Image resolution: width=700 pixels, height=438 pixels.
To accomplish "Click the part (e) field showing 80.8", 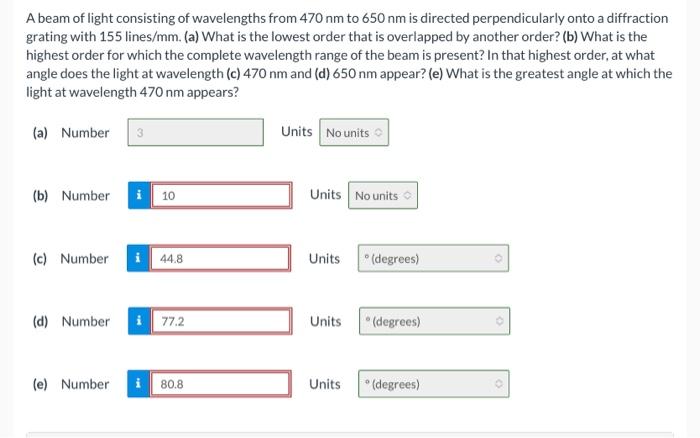I will (x=220, y=384).
